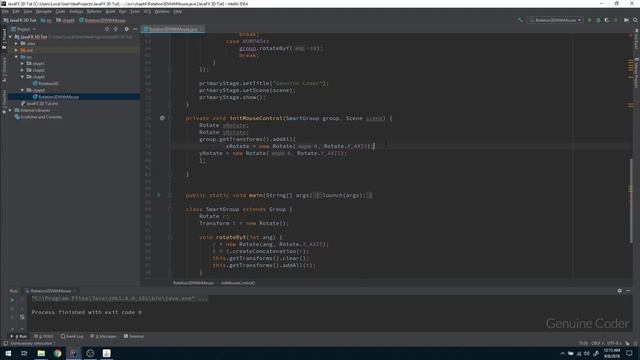Click the editor vertical scrollbar thumb

[x=631, y=200]
